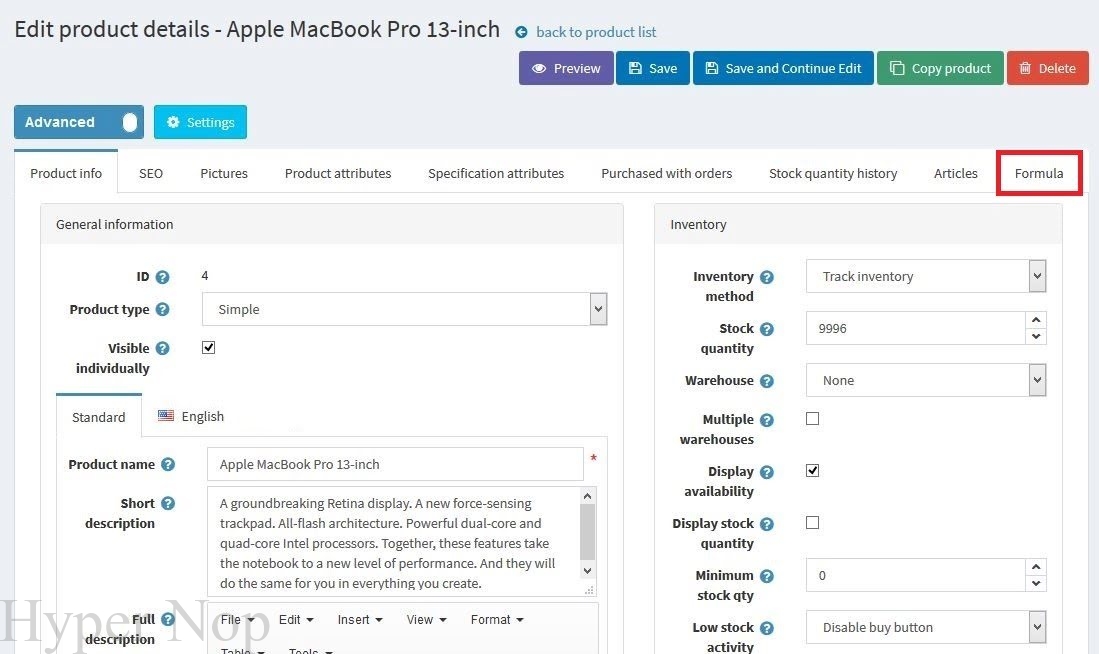Open the editor Edit menu
The image size is (1099, 654).
point(296,620)
